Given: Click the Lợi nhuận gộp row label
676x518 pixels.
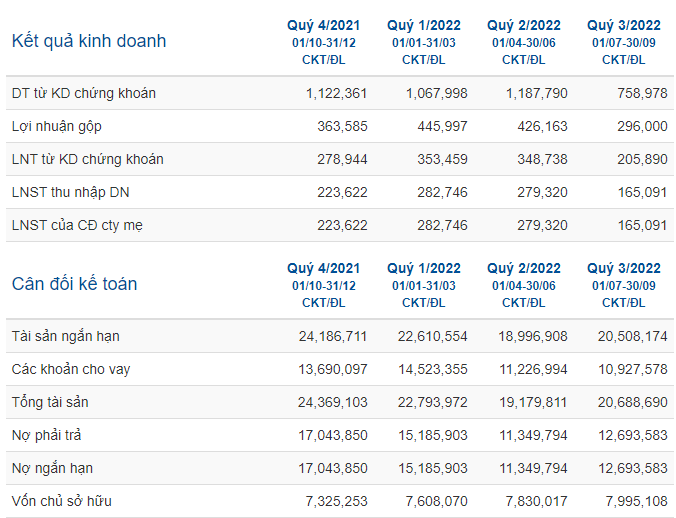Looking at the screenshot, I should 56,127.
